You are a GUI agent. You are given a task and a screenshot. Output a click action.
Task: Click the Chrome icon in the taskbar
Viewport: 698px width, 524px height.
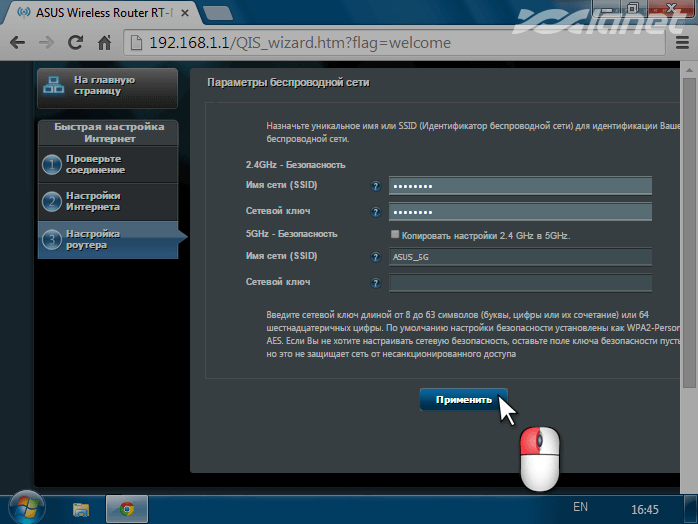(x=126, y=508)
